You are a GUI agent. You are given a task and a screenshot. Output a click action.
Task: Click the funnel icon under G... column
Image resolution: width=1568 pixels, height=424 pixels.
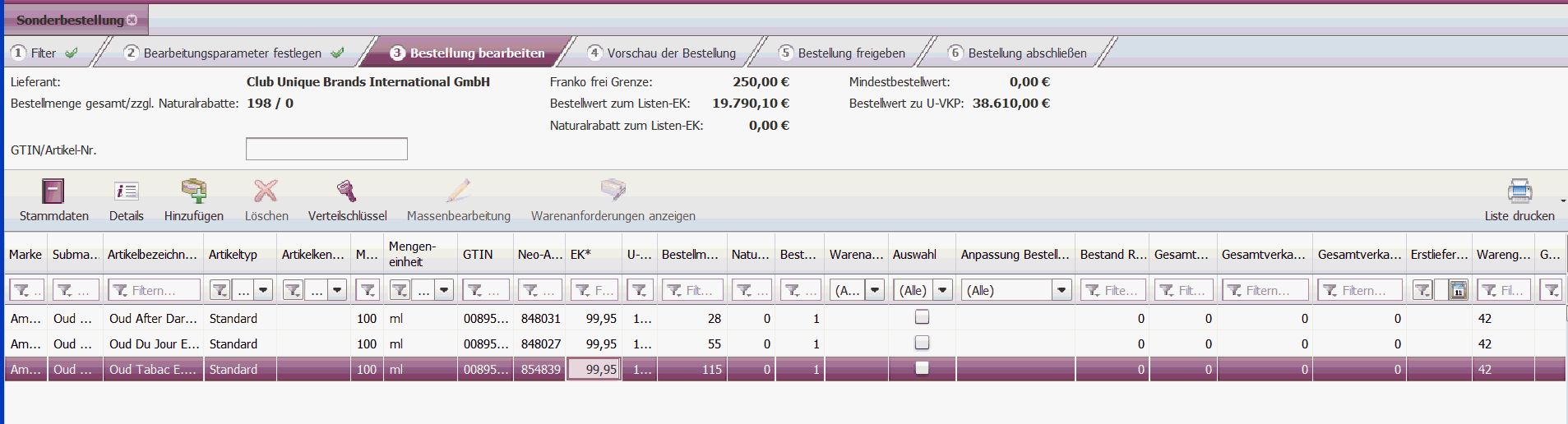coord(1551,290)
